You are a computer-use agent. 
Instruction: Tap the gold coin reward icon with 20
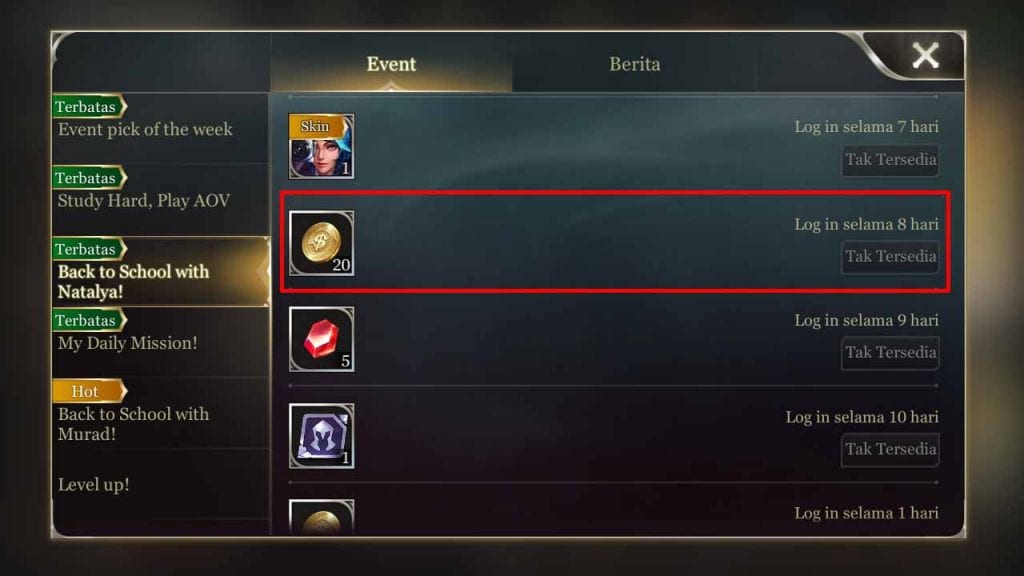321,243
